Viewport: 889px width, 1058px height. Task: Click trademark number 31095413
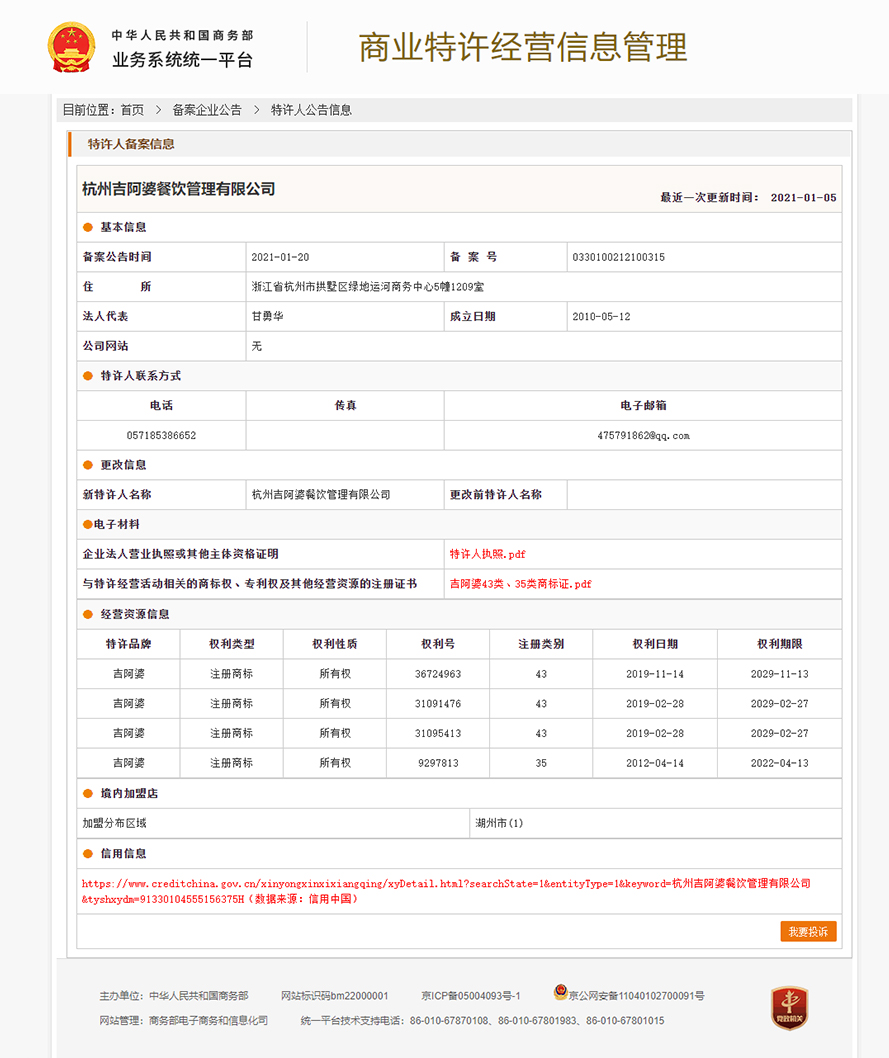438,733
